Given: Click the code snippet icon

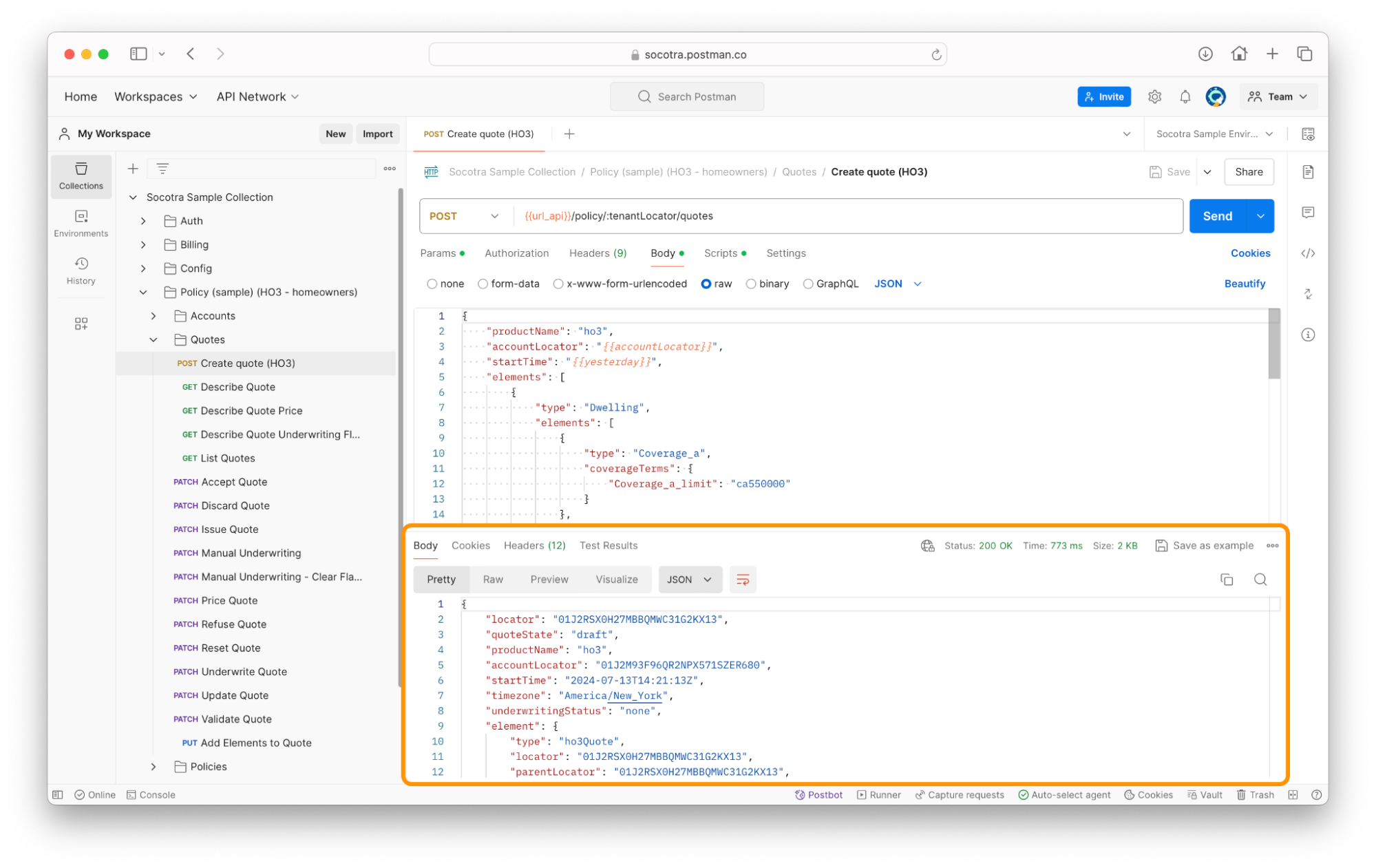Looking at the screenshot, I should [1308, 253].
